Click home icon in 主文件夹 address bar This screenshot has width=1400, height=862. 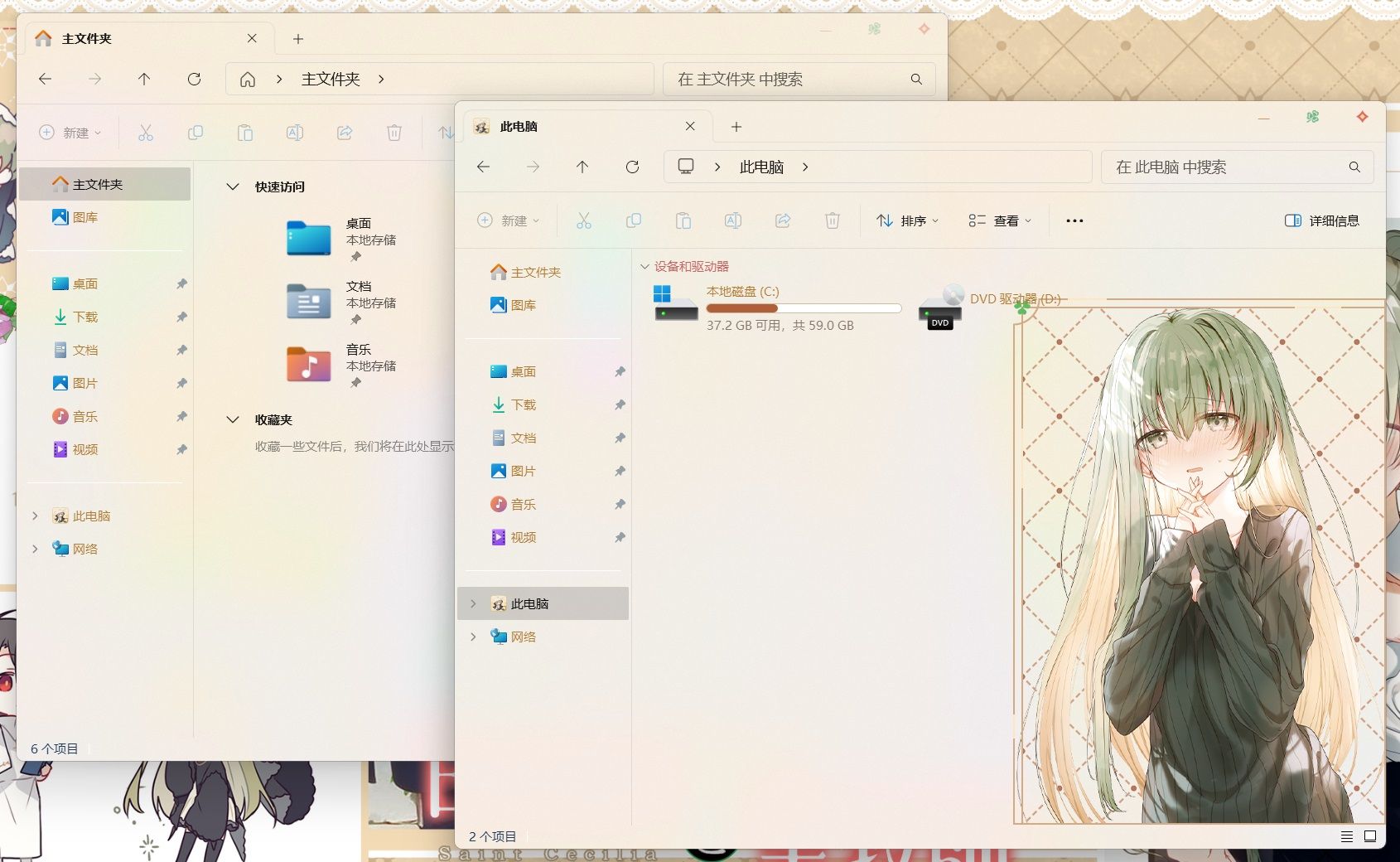248,79
